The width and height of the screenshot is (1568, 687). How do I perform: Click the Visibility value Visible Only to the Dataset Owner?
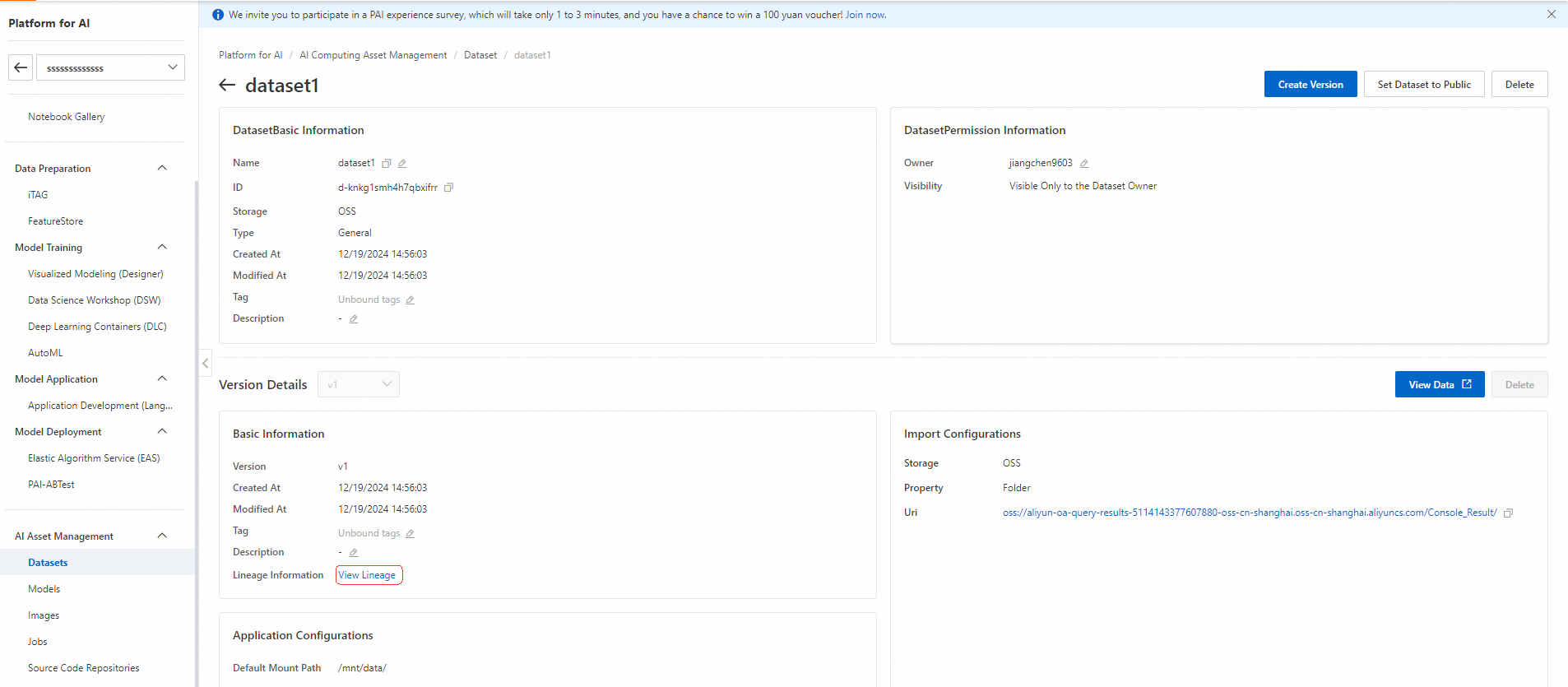(1083, 186)
